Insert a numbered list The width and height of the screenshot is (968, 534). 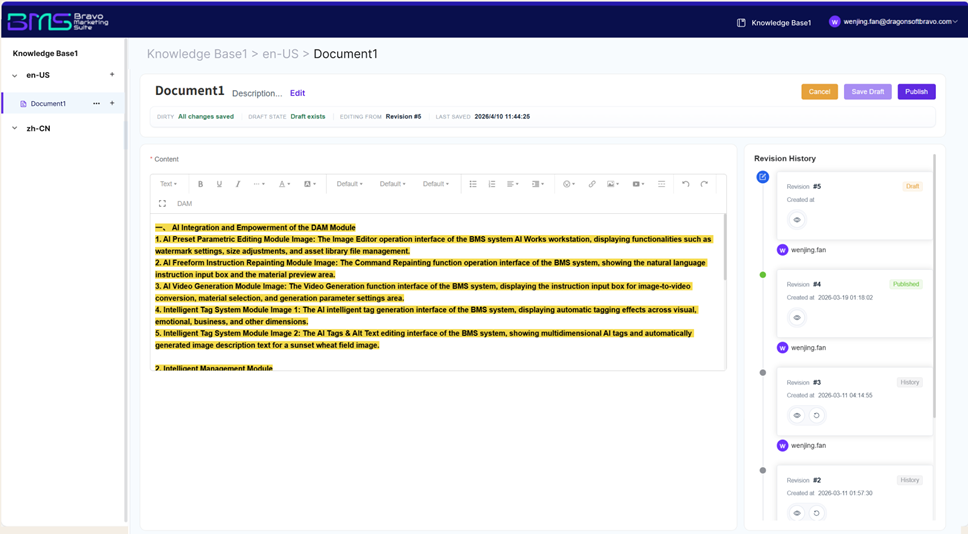491,184
